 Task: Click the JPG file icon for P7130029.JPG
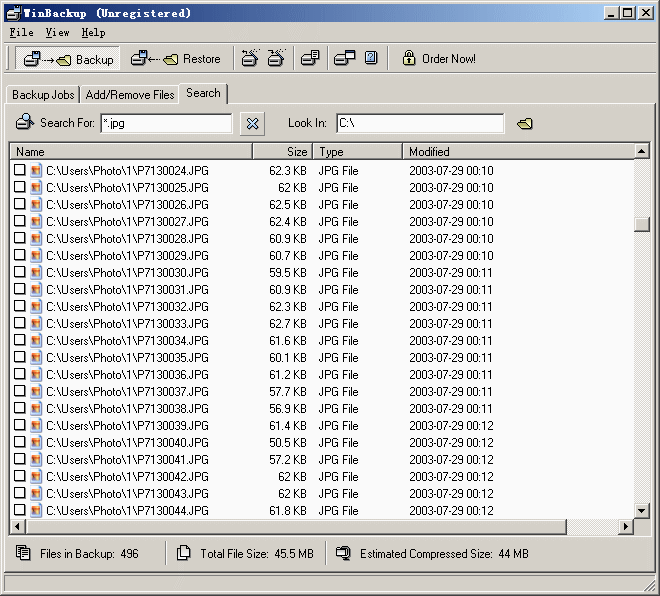[36, 255]
